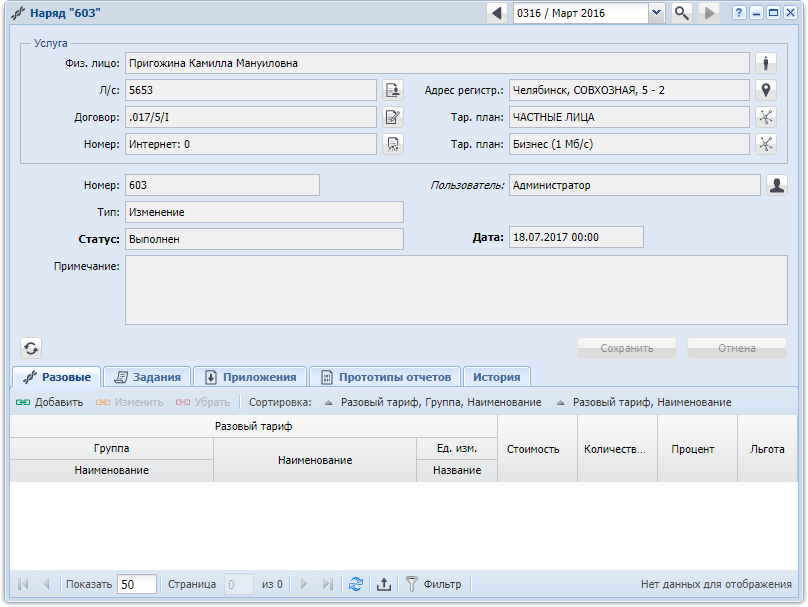Screen dimensions: 808x607
Task: Open the service document icon beside Интернет: 0
Action: (393, 144)
